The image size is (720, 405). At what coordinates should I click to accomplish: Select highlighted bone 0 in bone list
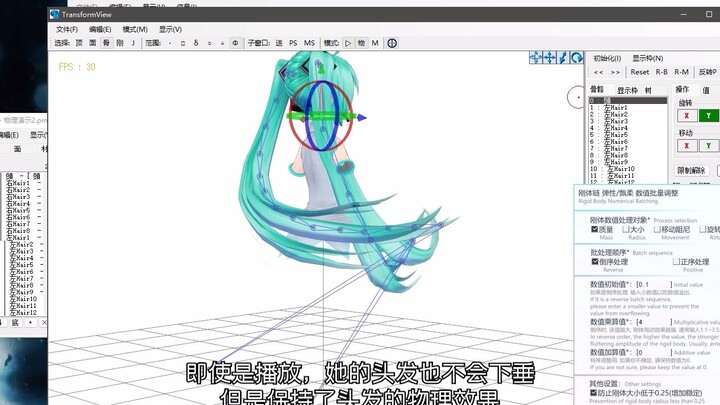pos(628,101)
